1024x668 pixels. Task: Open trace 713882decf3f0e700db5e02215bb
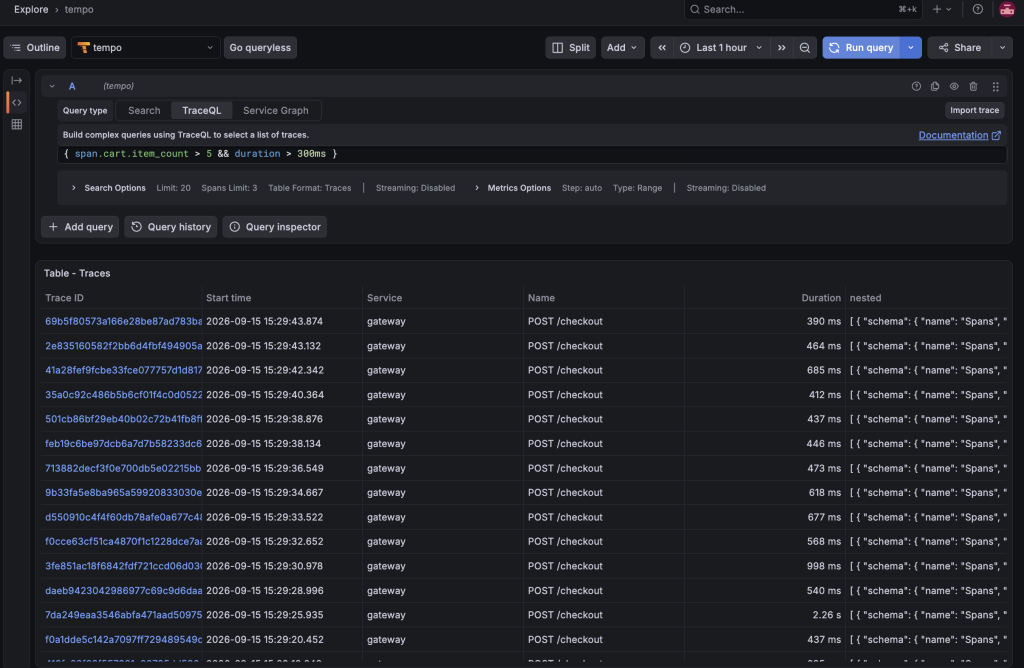[x=123, y=468]
